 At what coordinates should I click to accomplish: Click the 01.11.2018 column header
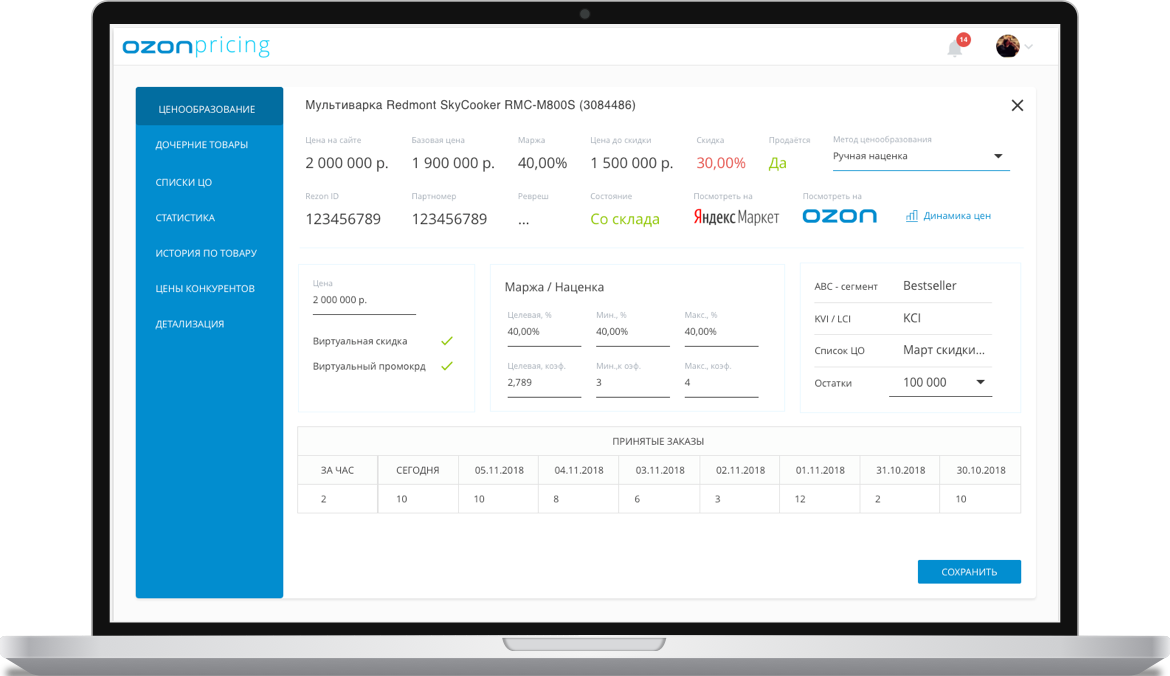pos(820,471)
